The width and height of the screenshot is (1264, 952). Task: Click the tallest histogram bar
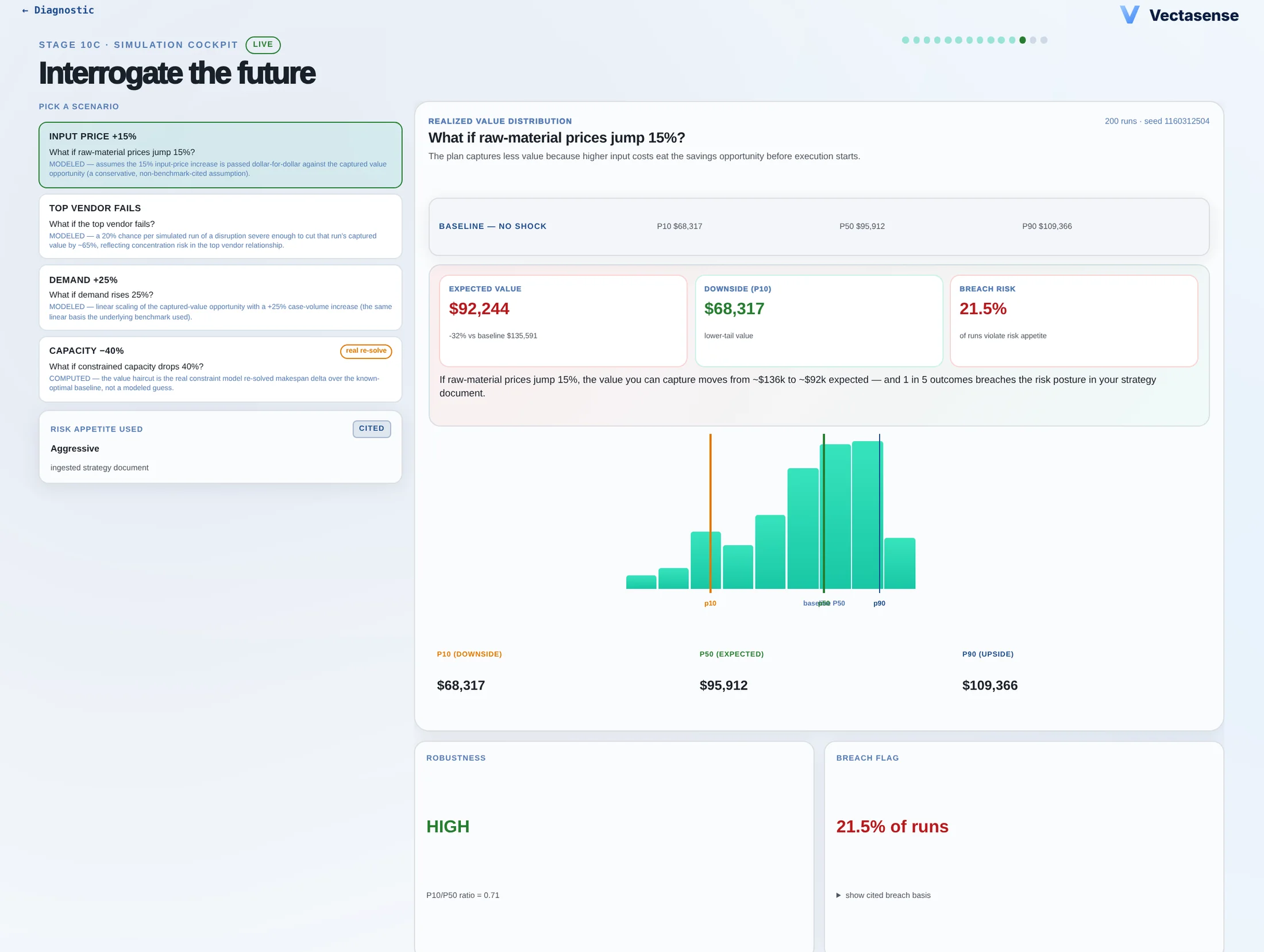tap(867, 515)
